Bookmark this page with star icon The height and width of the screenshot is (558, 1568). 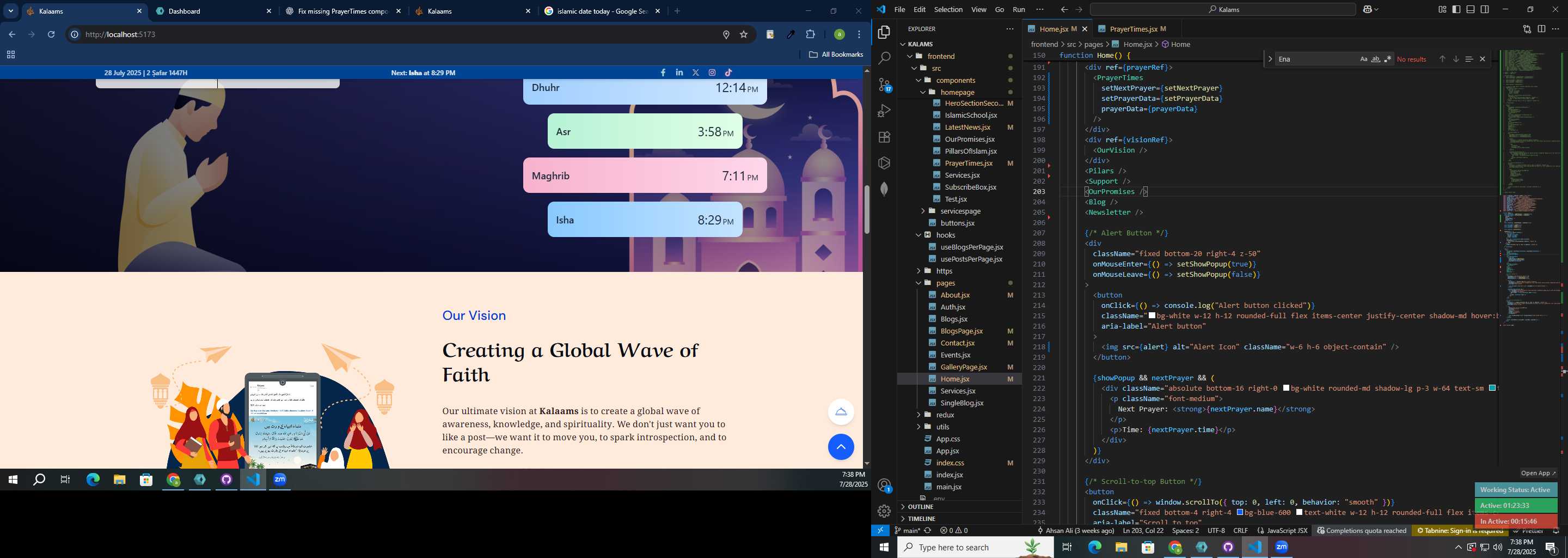tap(743, 35)
